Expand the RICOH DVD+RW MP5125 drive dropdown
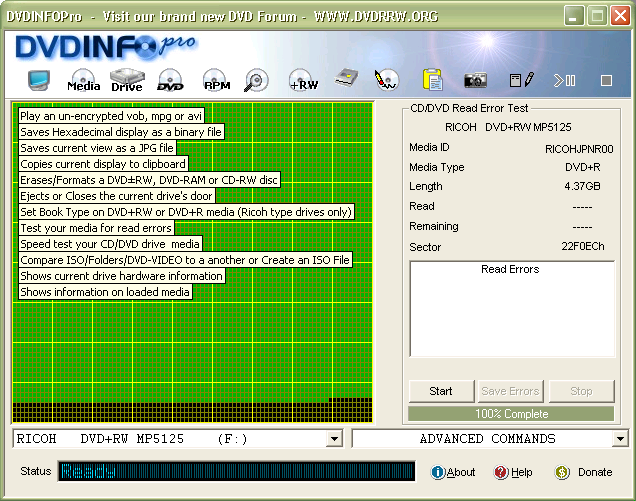This screenshot has width=636, height=501. 334,439
